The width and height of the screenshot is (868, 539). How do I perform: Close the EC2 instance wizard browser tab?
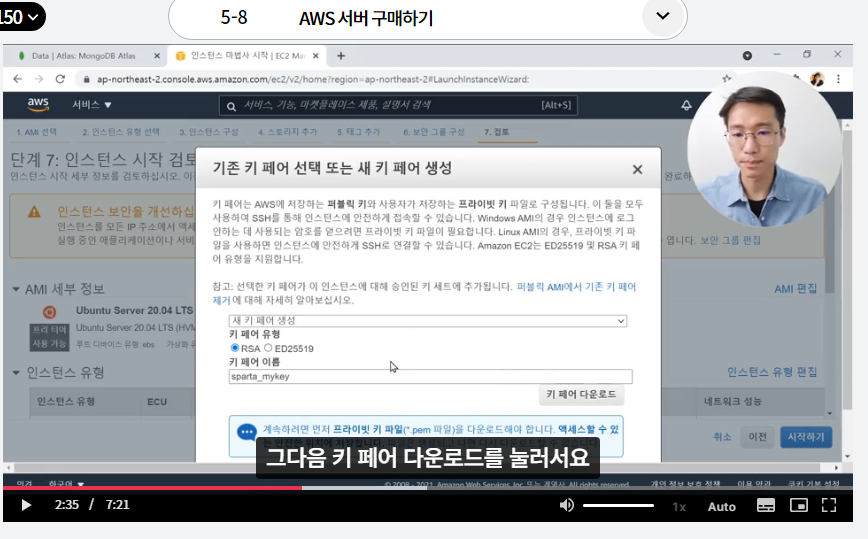[x=316, y=56]
